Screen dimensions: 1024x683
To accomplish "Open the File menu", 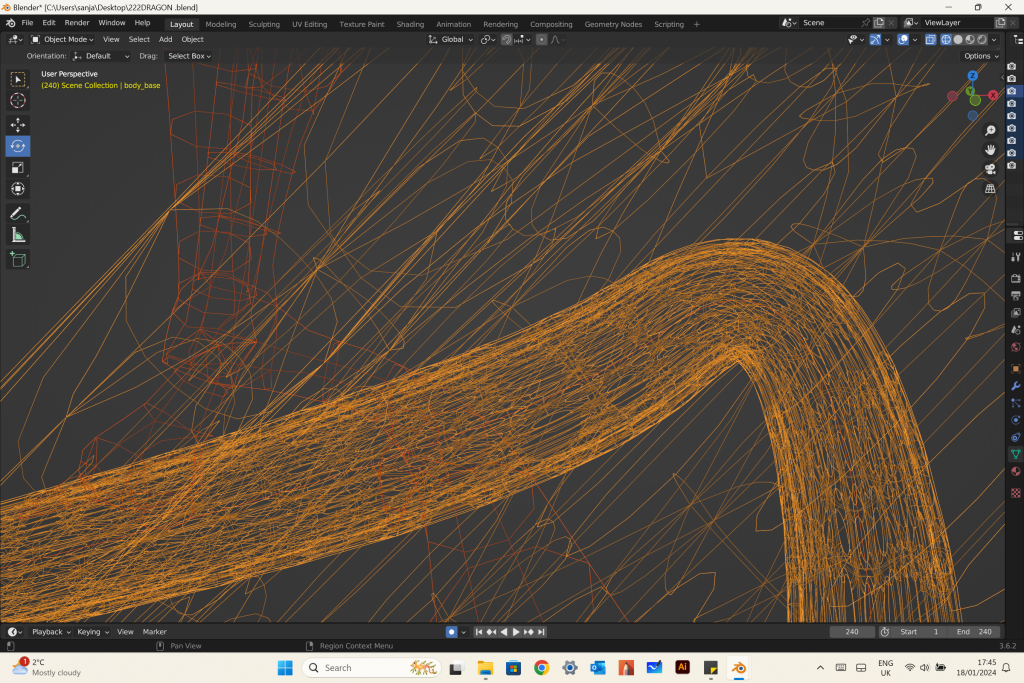I will (x=27, y=23).
